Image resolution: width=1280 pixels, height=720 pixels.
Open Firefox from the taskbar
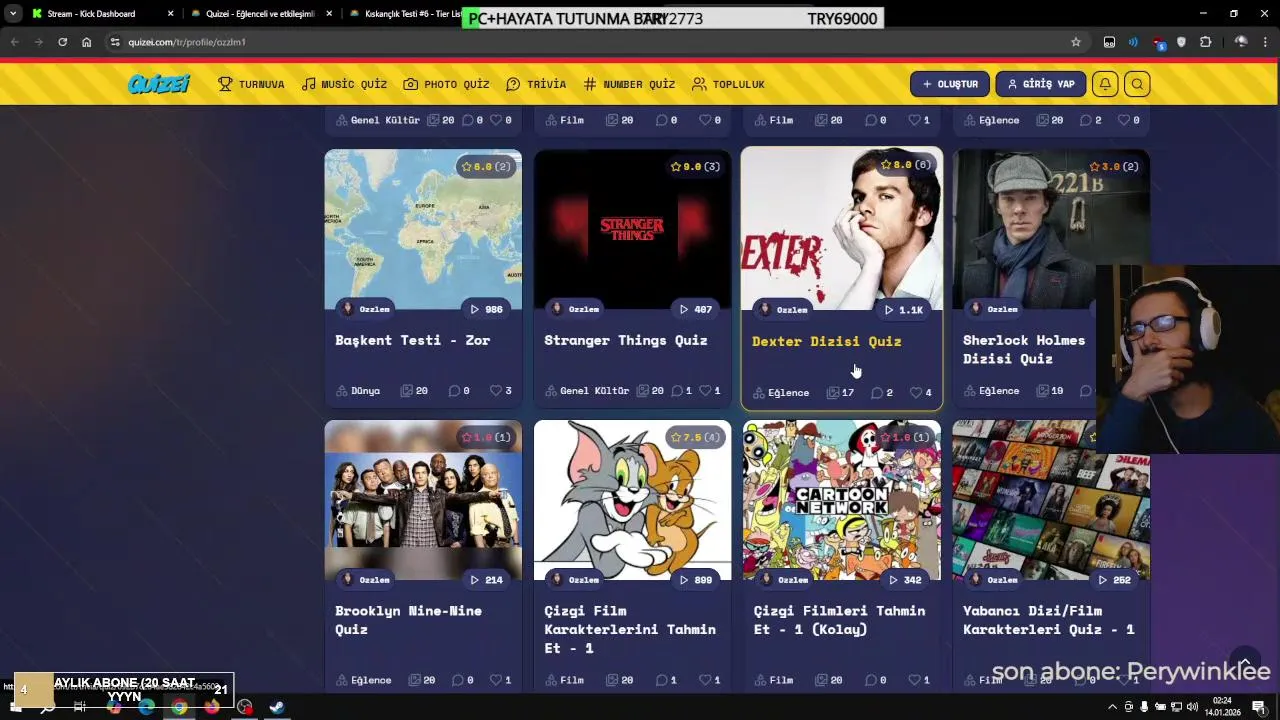pyautogui.click(x=212, y=707)
